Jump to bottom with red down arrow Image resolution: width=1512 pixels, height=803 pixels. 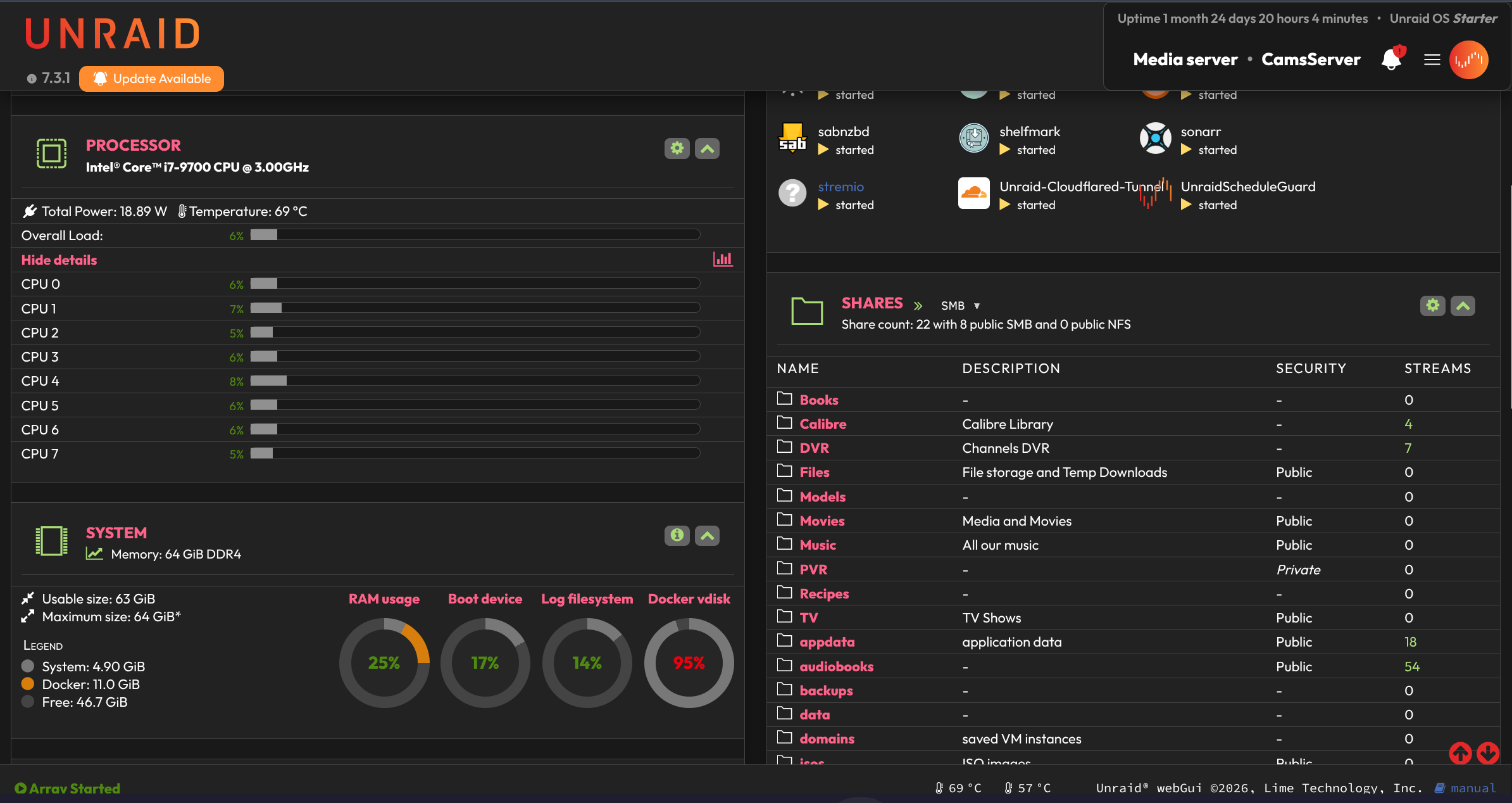coord(1489,753)
